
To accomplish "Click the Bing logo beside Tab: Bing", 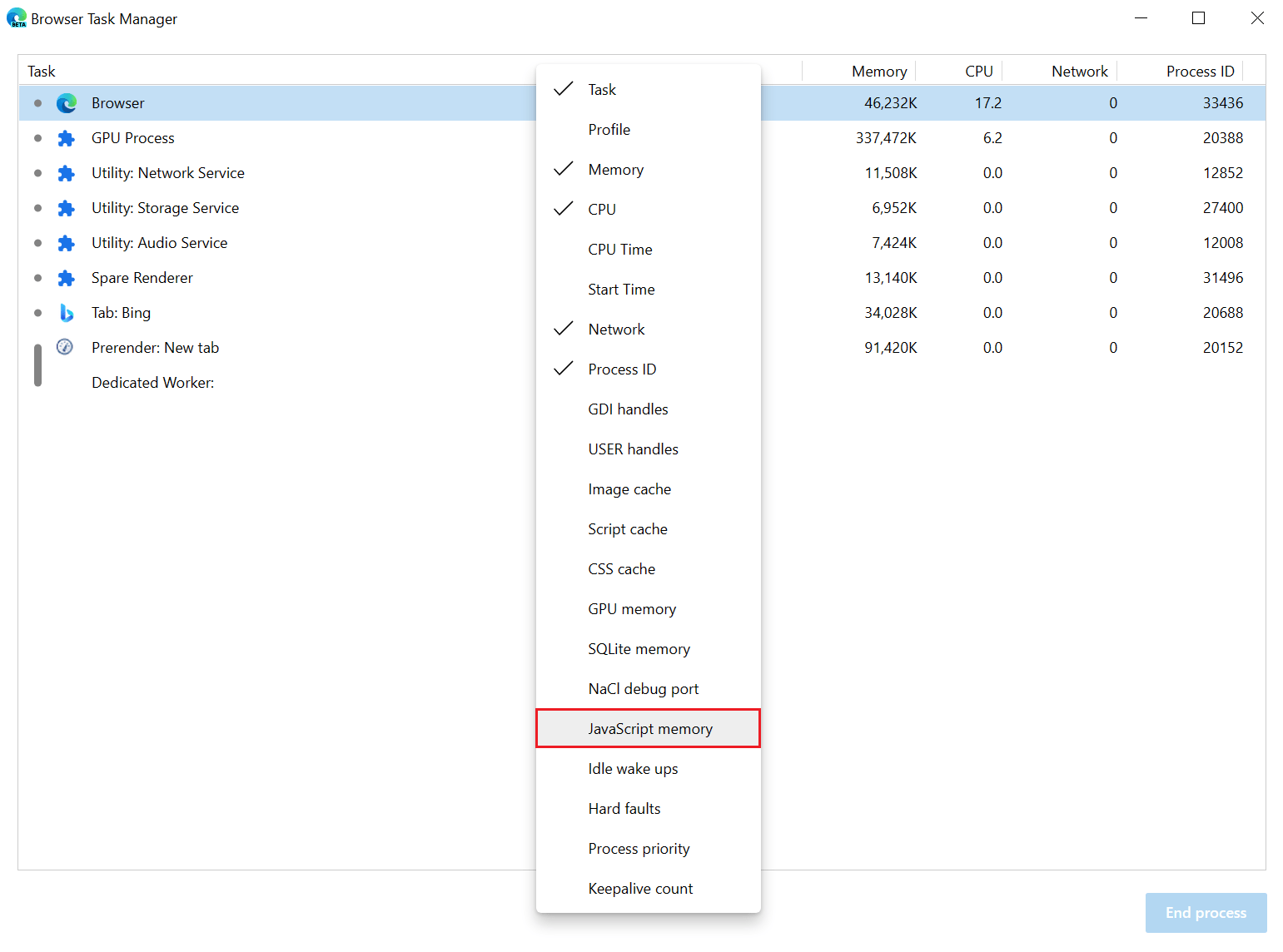I will (66, 313).
